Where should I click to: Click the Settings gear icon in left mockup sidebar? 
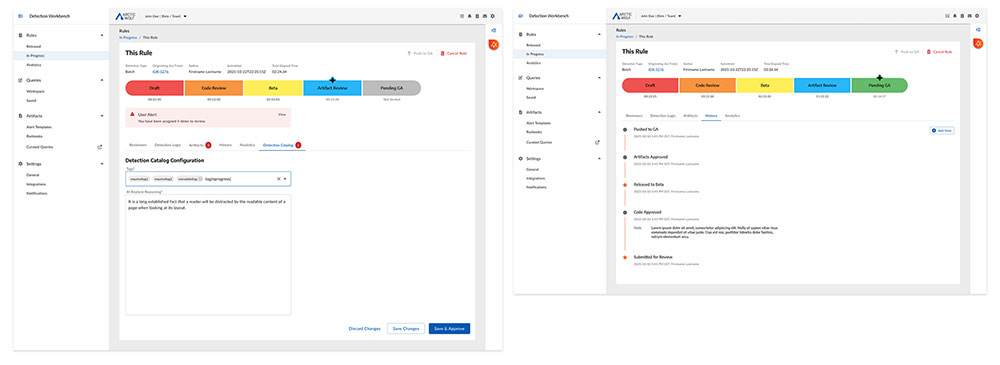pos(20,164)
